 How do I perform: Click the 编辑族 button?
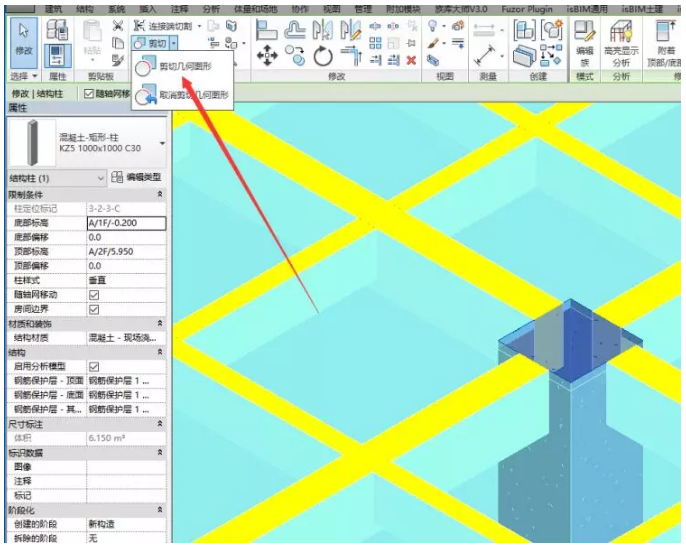tap(585, 43)
